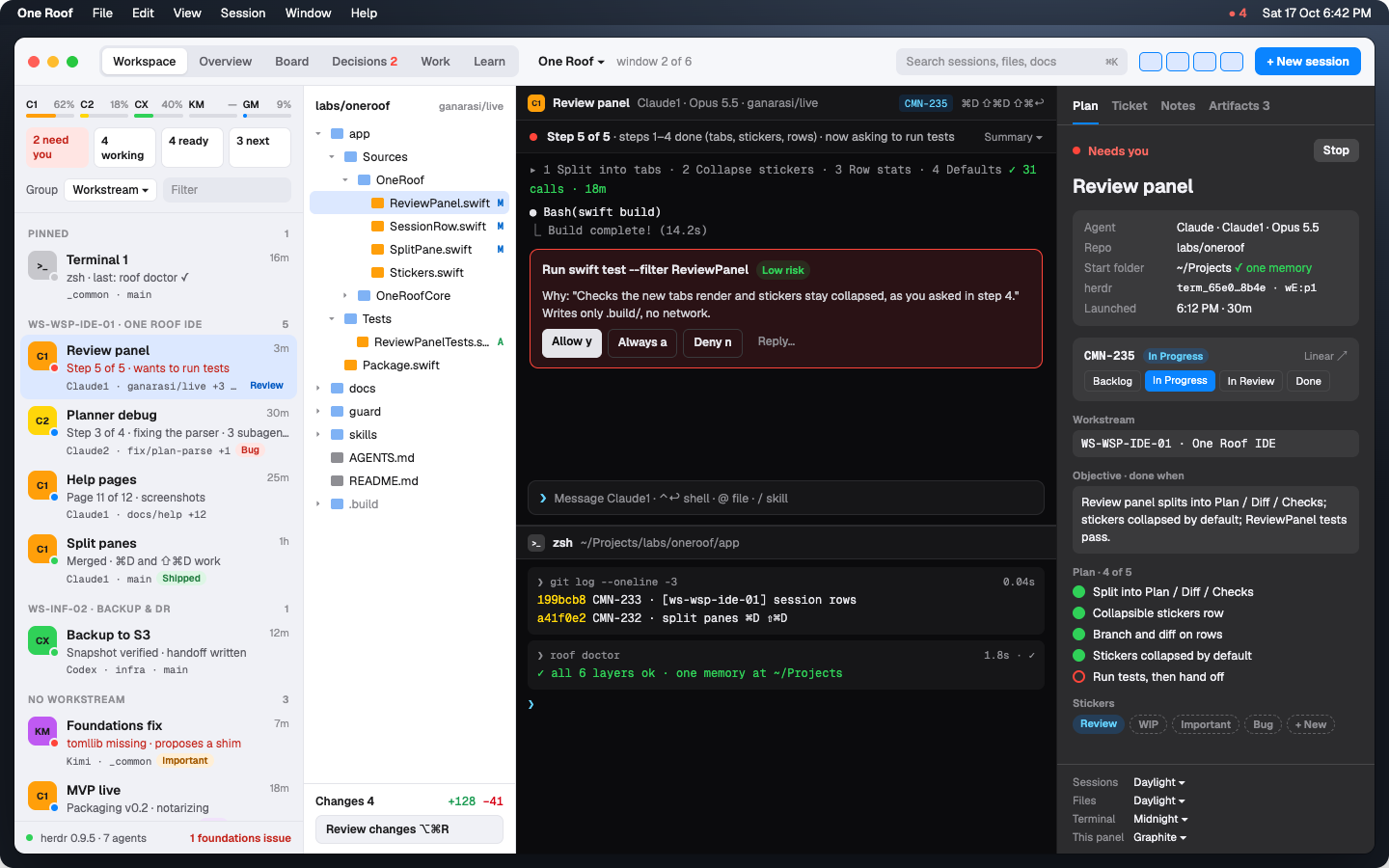Click the Review changes button
This screenshot has height=868, width=1389.
pos(409,829)
